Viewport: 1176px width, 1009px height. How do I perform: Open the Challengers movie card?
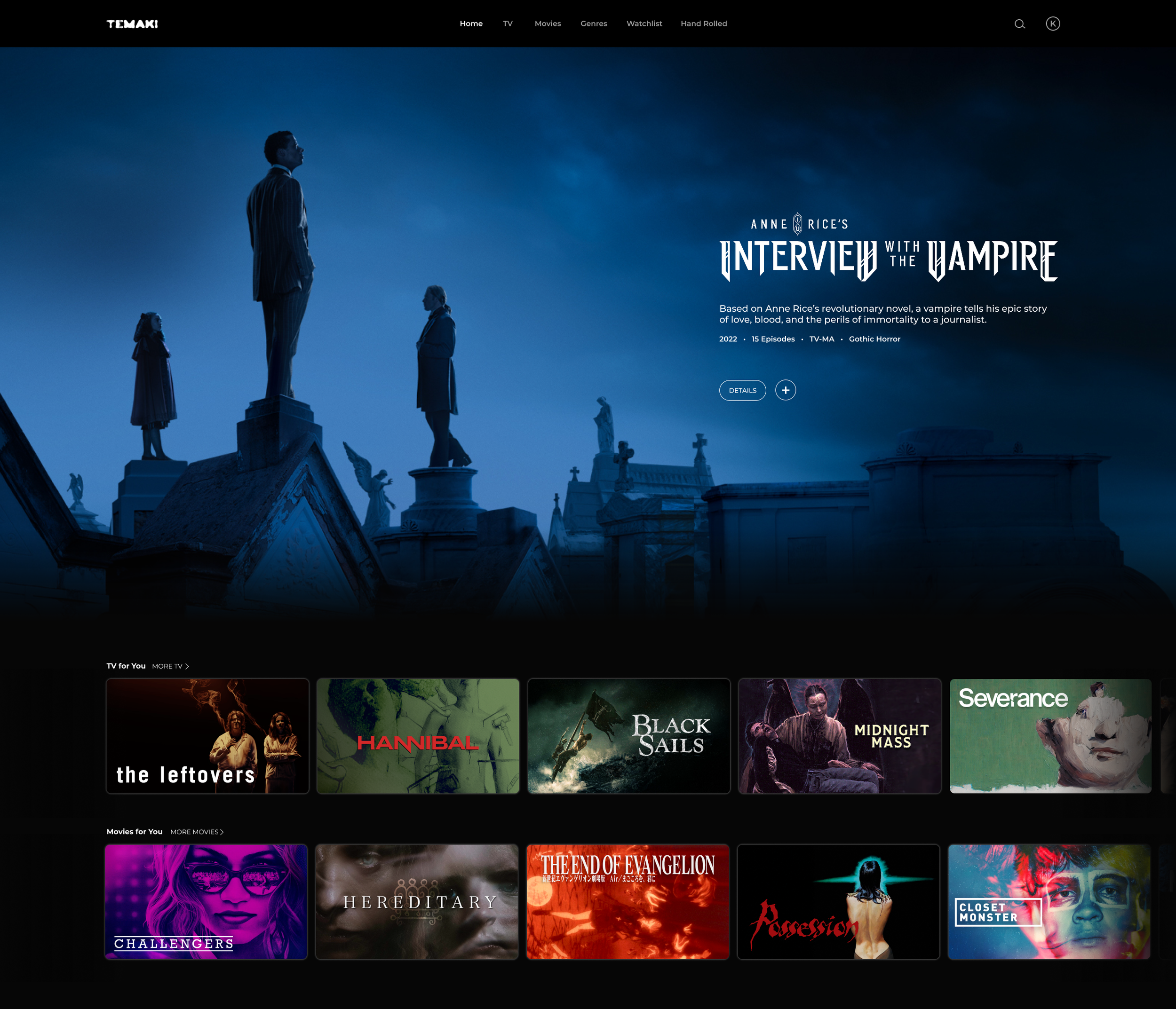tap(206, 902)
